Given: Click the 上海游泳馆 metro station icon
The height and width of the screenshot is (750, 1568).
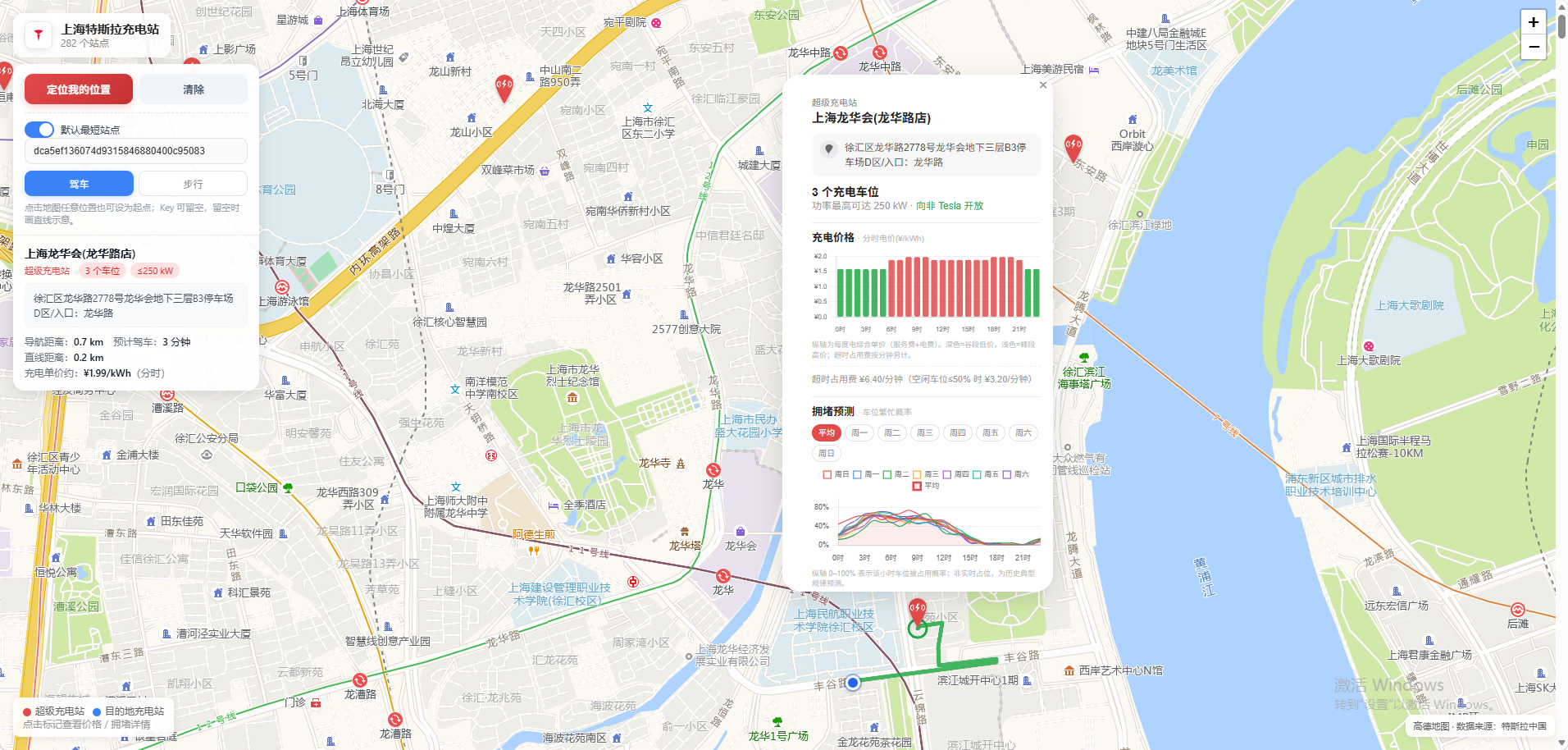Looking at the screenshot, I should [282, 287].
